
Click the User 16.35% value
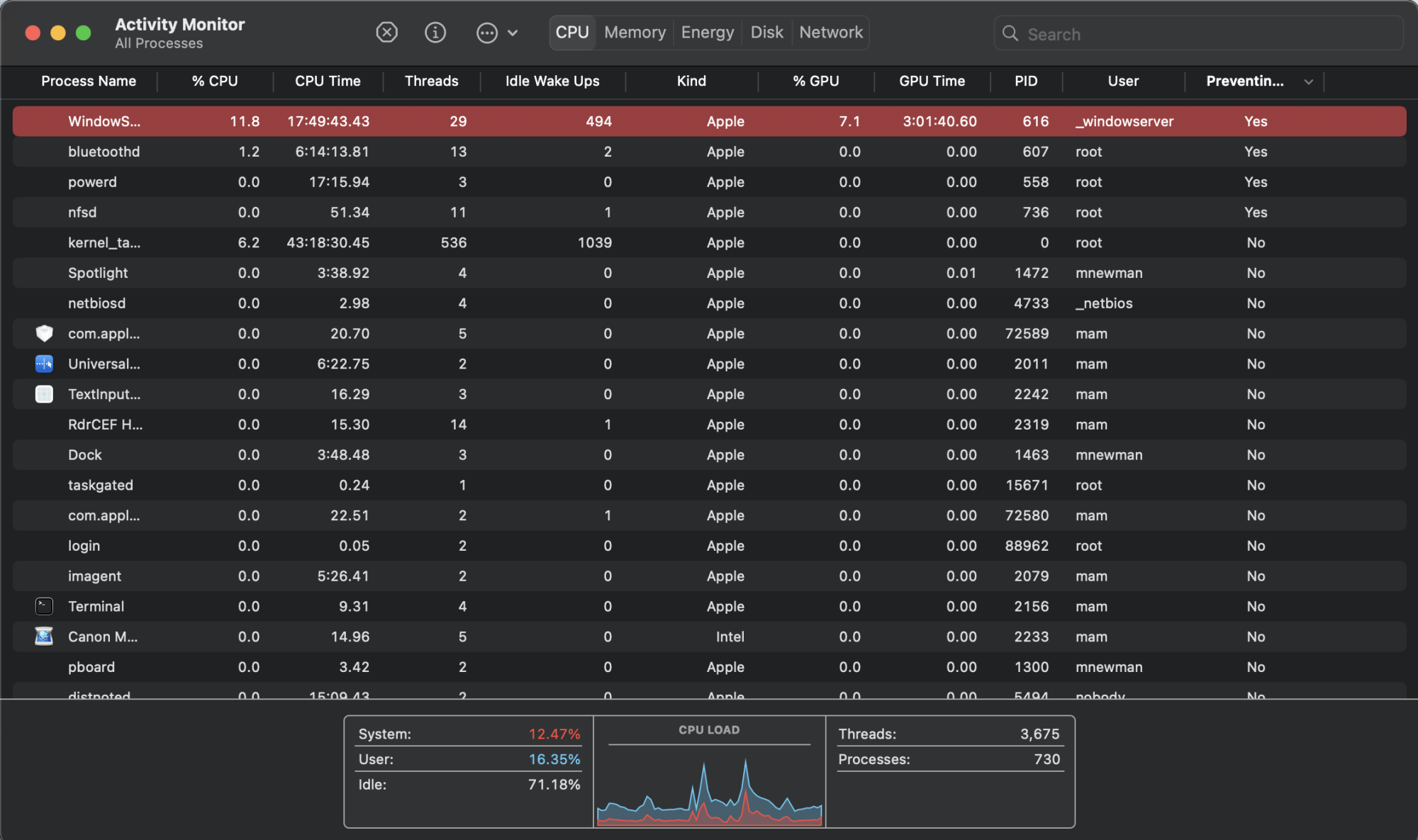click(x=554, y=759)
